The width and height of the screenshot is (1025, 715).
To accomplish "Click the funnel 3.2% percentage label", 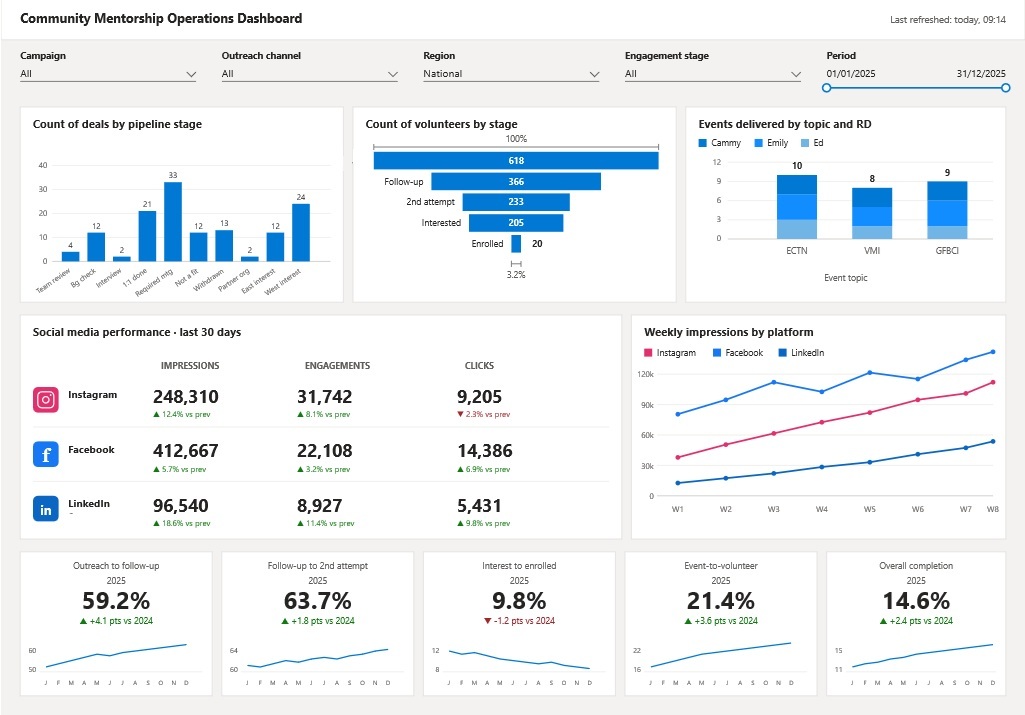I will [x=516, y=275].
